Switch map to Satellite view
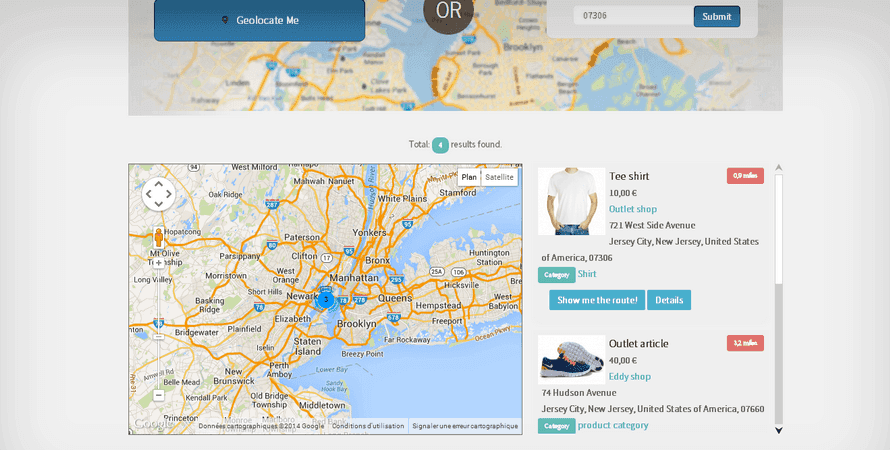Screen dimensions: 890x450 [499, 177]
